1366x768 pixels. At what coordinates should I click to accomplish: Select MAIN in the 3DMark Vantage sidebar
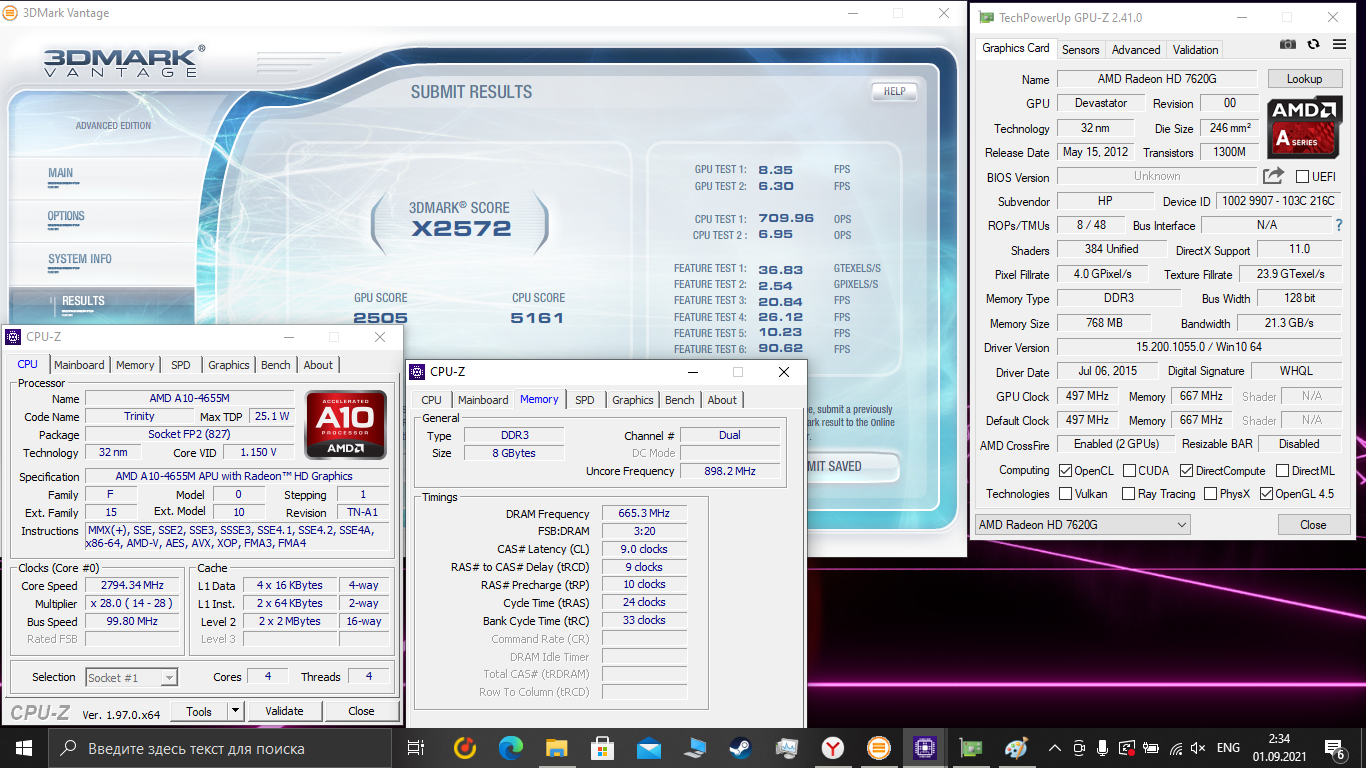point(60,173)
